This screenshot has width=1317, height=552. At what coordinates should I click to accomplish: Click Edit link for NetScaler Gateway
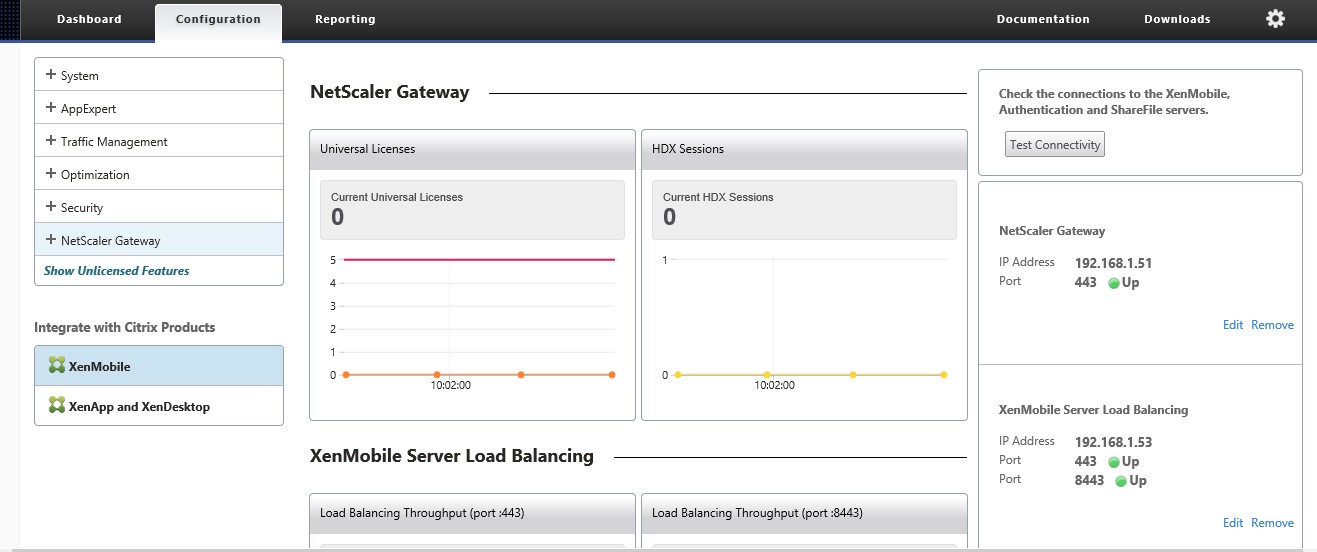(x=1232, y=325)
